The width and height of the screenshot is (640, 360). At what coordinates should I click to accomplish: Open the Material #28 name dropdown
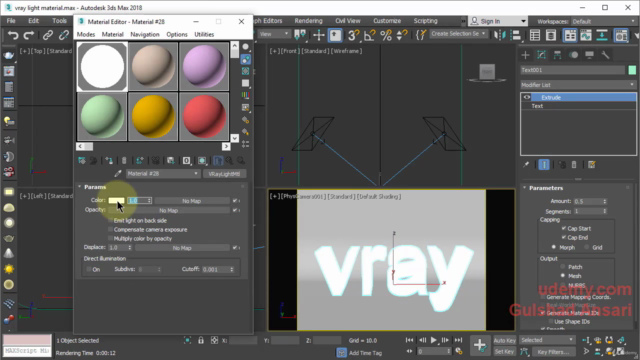[162, 174]
